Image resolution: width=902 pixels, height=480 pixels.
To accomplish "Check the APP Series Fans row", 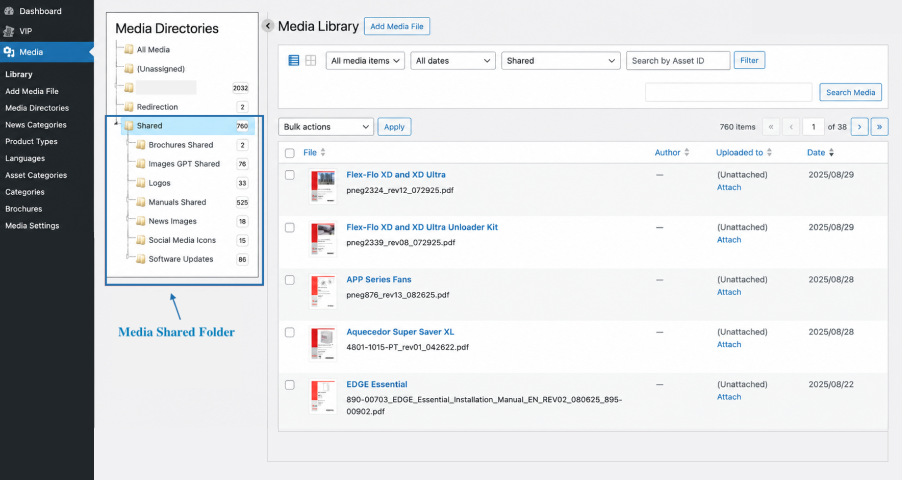I will point(290,280).
